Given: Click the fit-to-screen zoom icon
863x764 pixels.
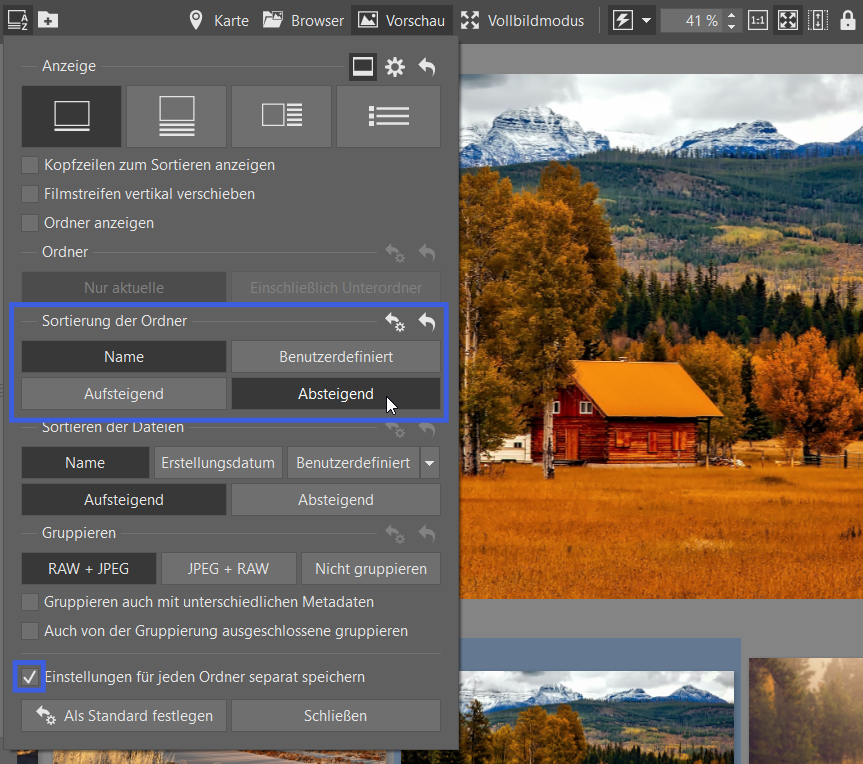Looking at the screenshot, I should pyautogui.click(x=788, y=20).
